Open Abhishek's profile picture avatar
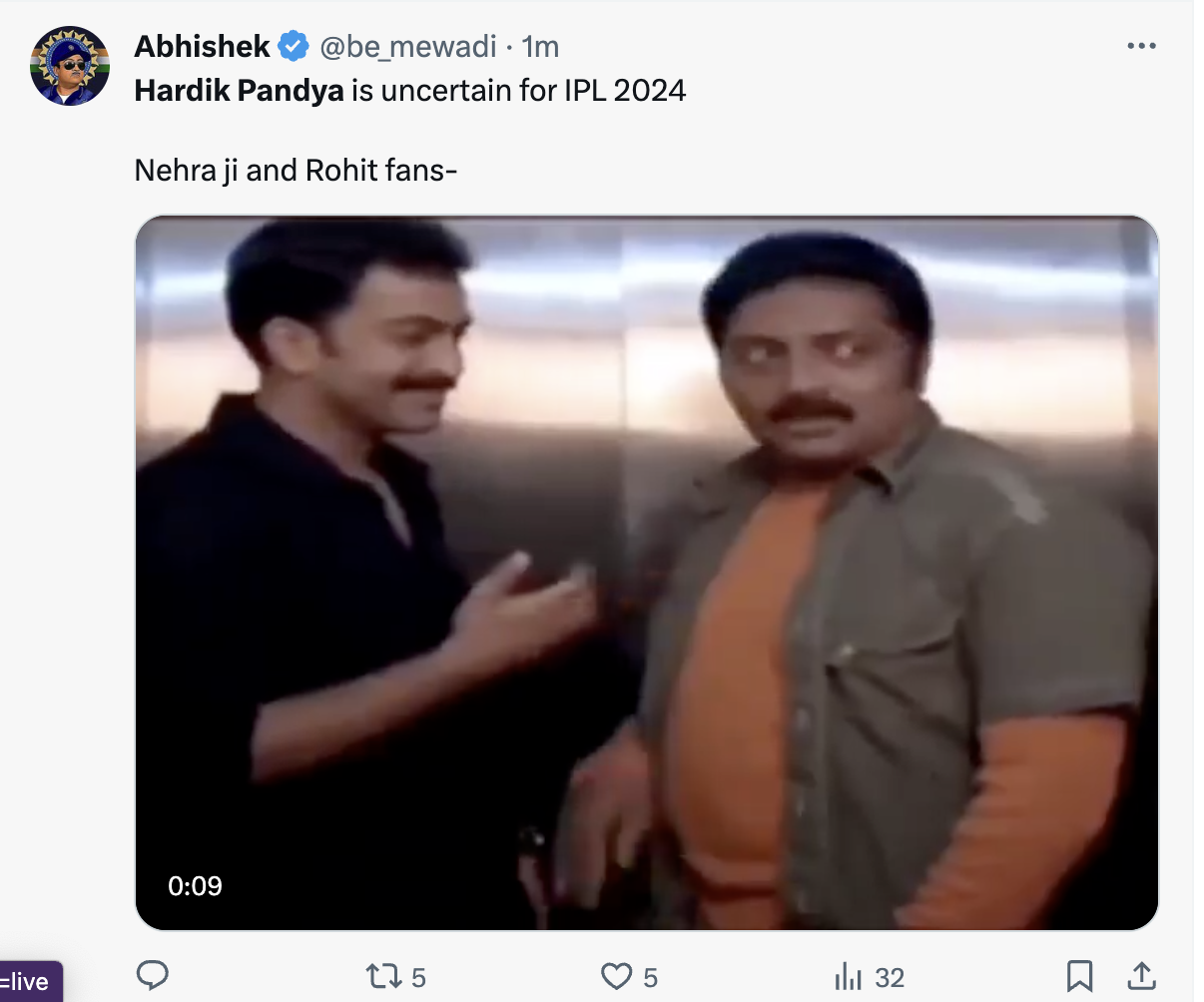 tap(70, 66)
